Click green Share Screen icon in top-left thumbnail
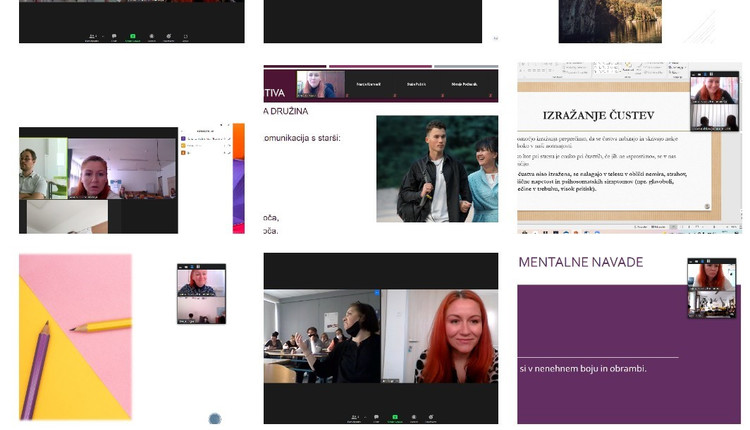 pyautogui.click(x=131, y=37)
